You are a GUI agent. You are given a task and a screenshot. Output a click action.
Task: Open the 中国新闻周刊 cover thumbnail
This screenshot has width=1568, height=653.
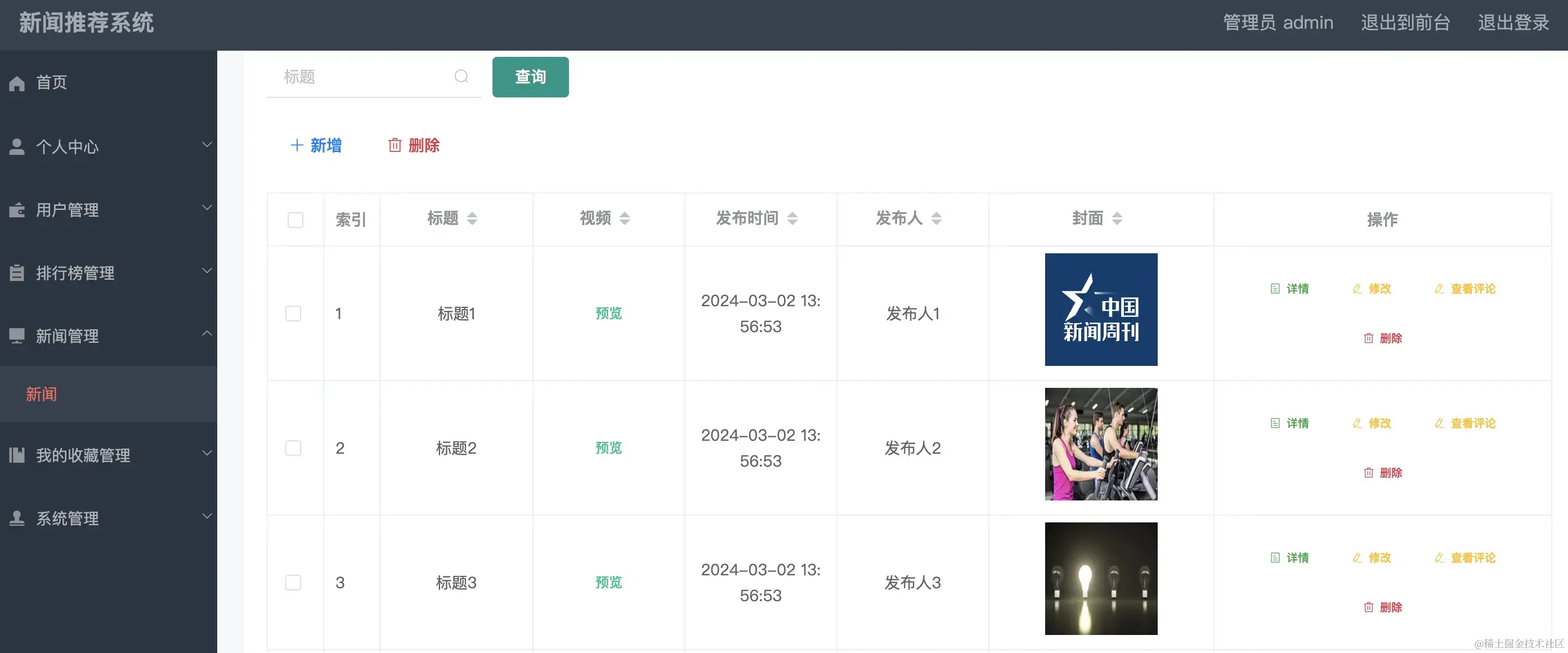click(x=1100, y=309)
